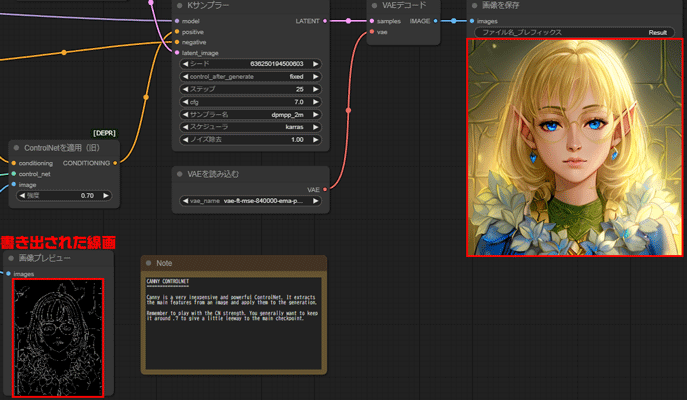
Task: Collapse the 画像を保存 node via its title dot
Action: click(x=474, y=6)
